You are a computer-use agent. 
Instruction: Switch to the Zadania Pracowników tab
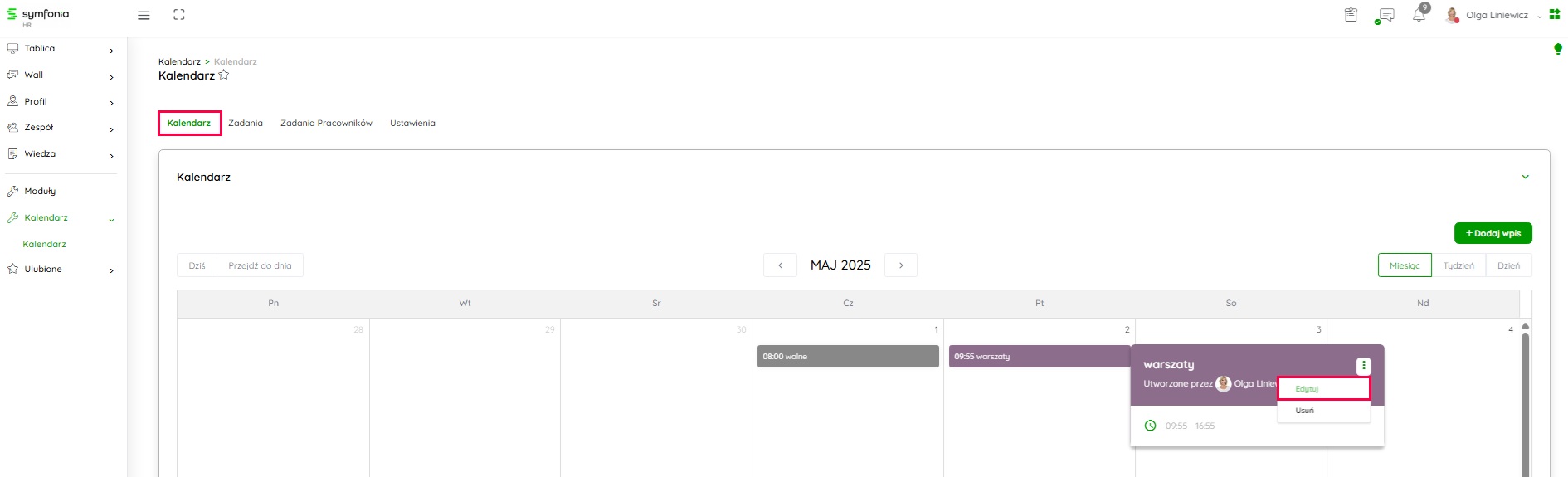(326, 123)
